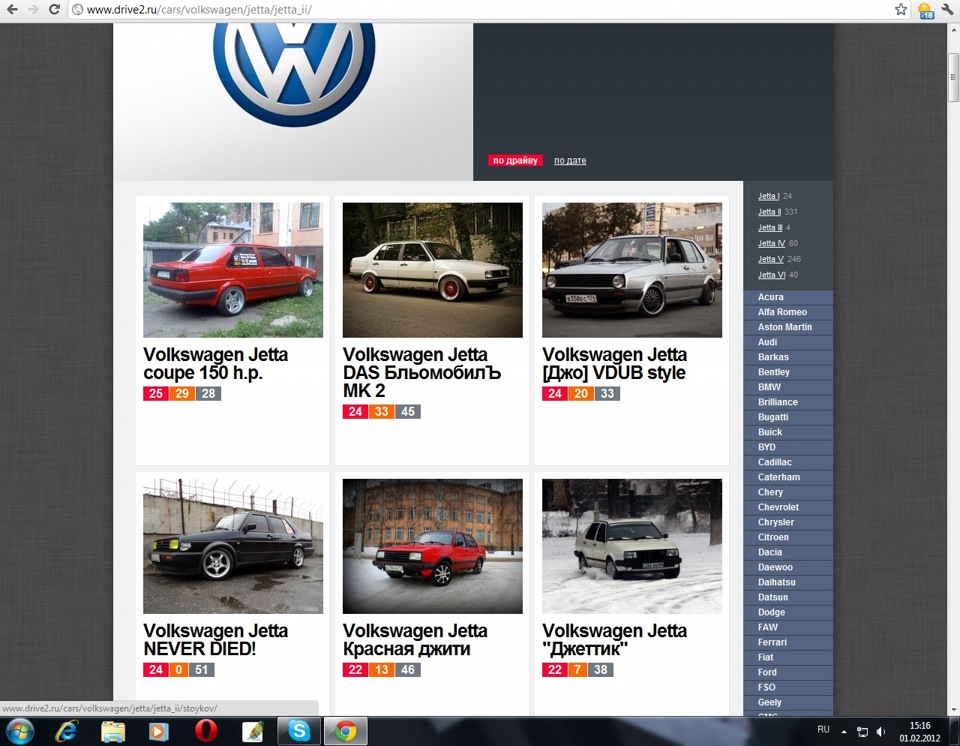Viewport: 960px width, 746px height.
Task: Open the Jetta VI model link
Action: pos(771,275)
